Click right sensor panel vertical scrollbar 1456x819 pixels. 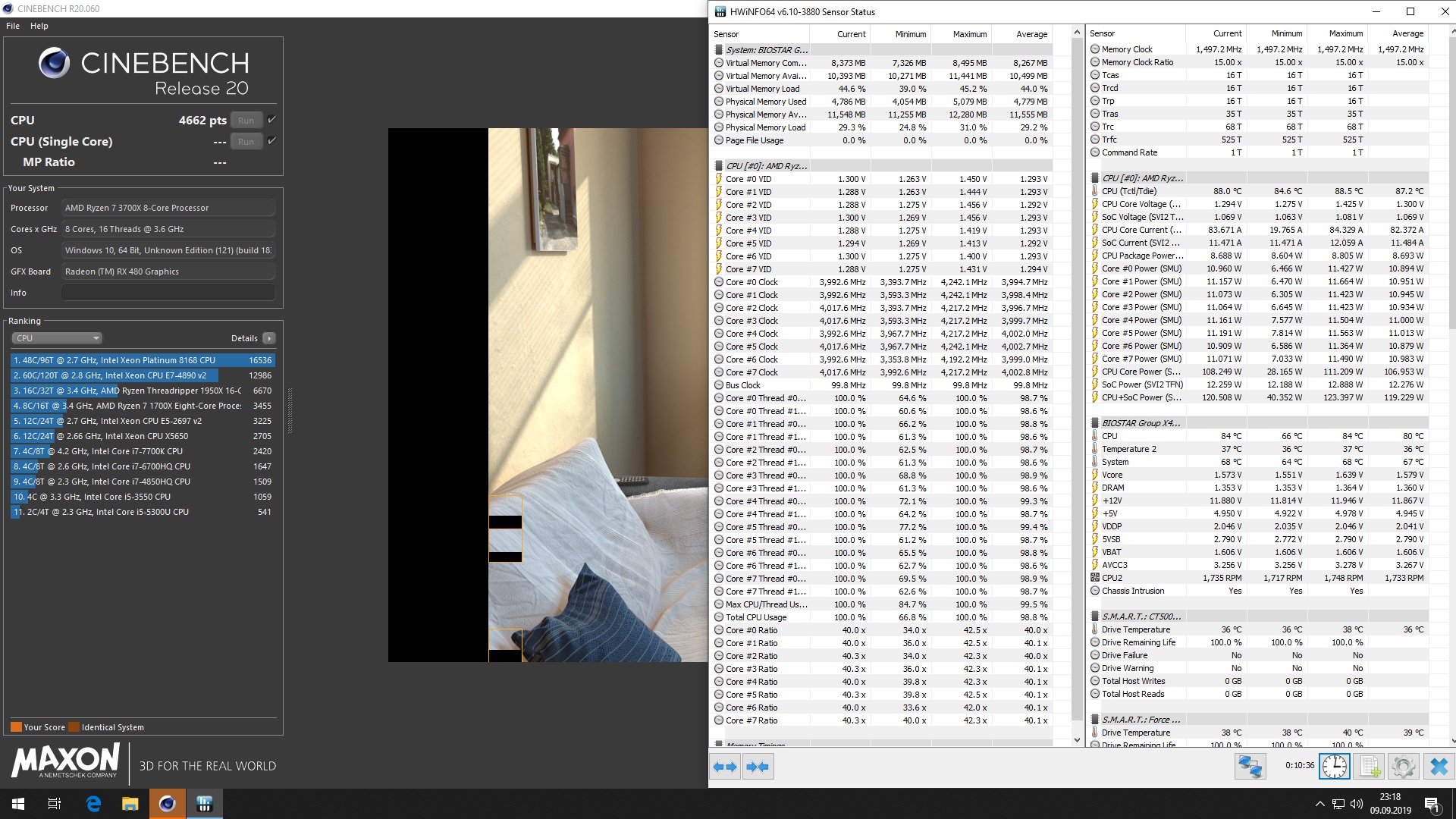click(1451, 182)
